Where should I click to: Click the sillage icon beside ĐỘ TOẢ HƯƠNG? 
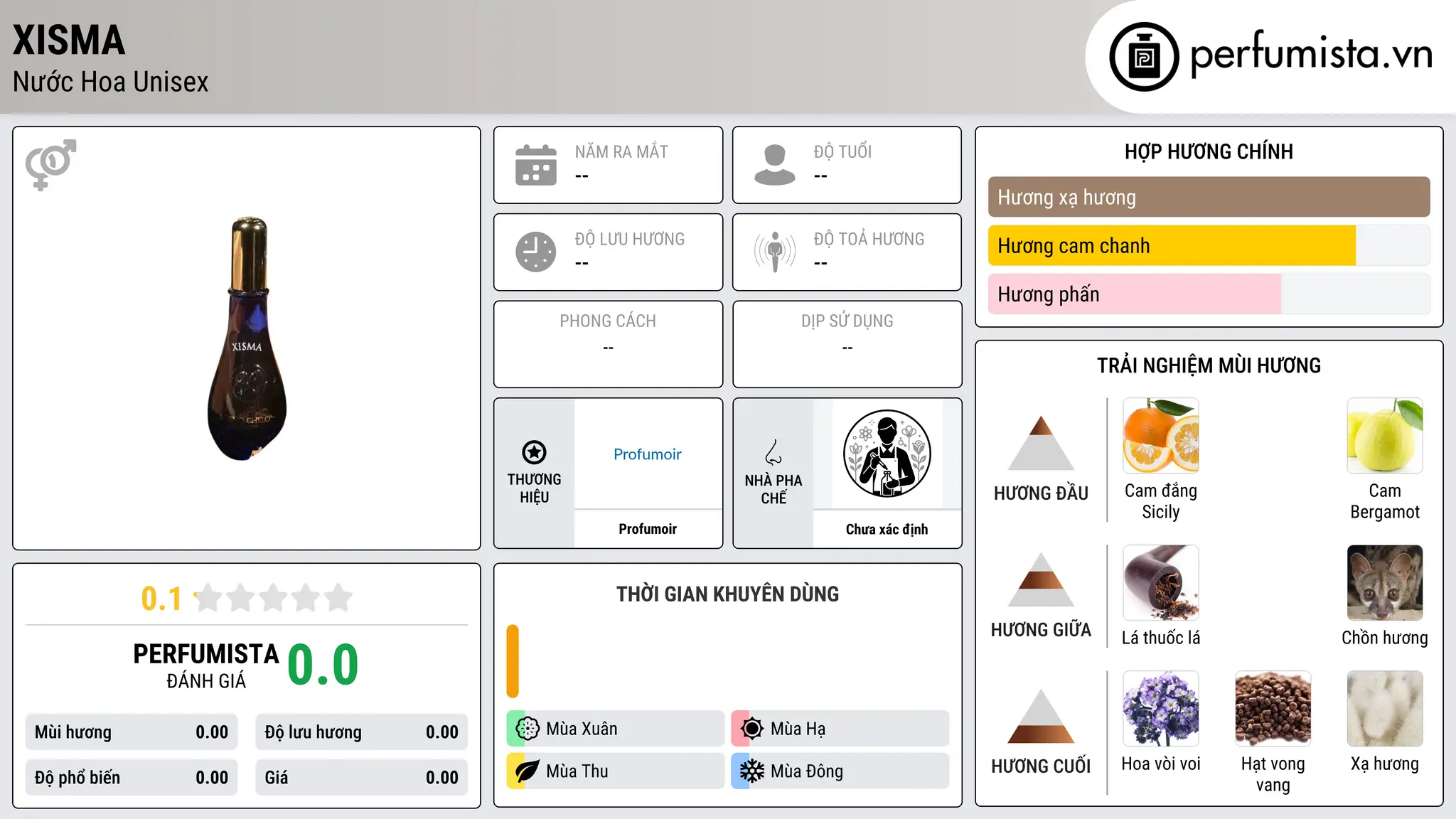(x=775, y=252)
